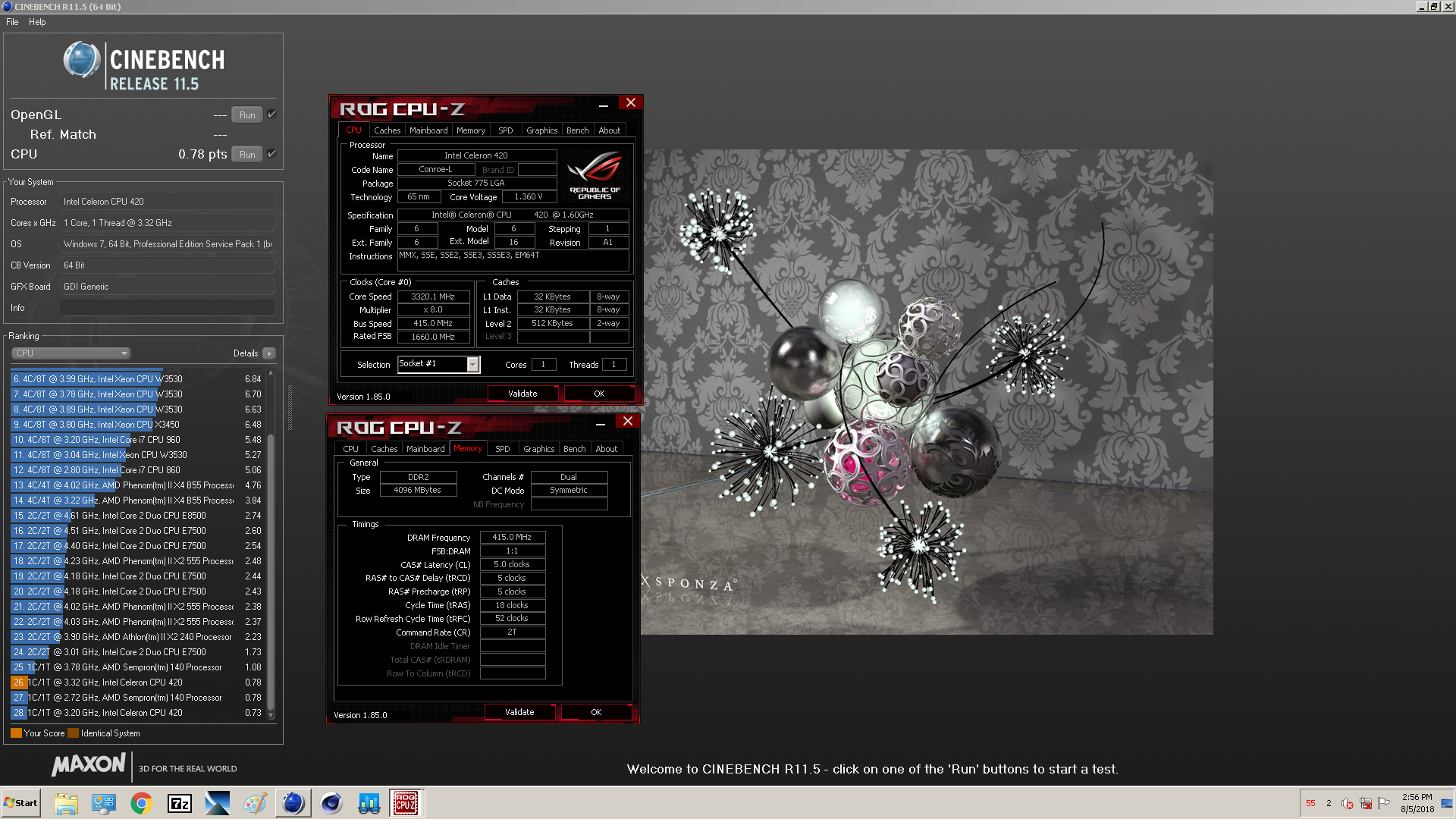This screenshot has height=819, width=1456.
Task: Click the Start button
Action: point(20,803)
